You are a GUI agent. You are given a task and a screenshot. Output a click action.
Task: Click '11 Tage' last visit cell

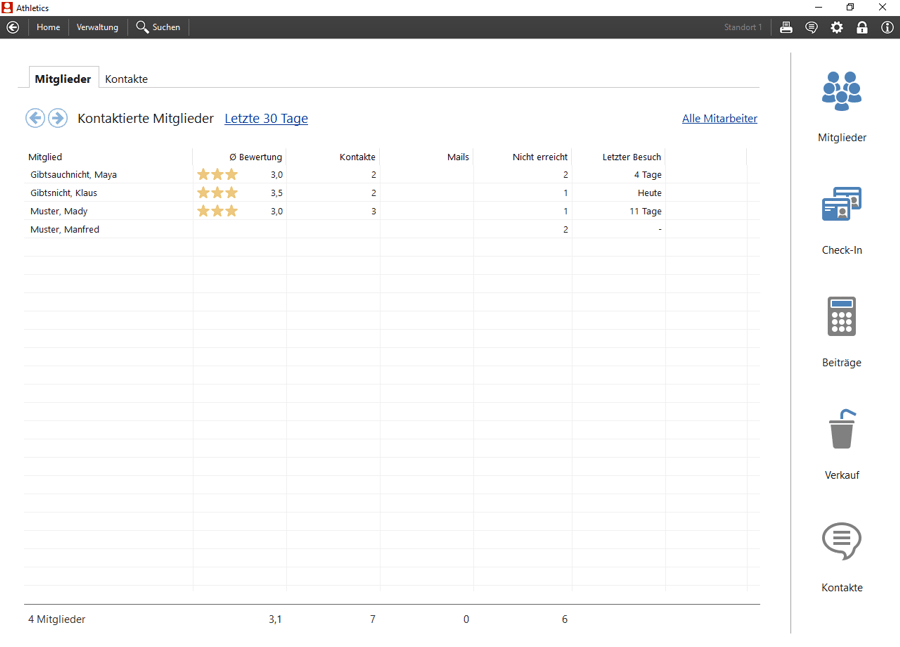[645, 211]
